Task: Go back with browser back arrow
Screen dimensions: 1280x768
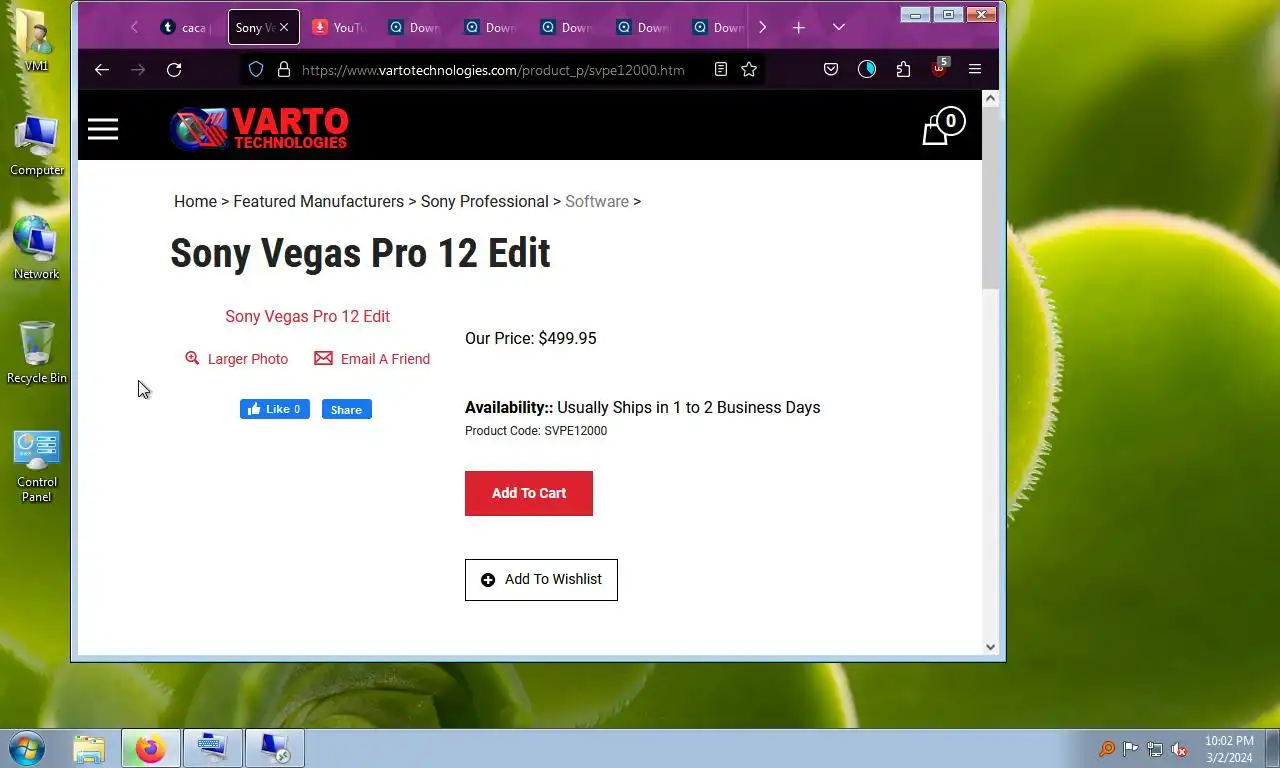Action: coord(101,69)
